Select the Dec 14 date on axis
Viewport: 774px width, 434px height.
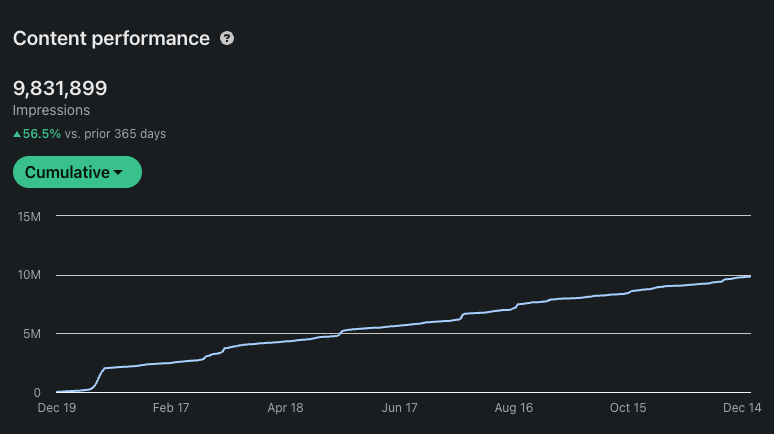click(743, 408)
